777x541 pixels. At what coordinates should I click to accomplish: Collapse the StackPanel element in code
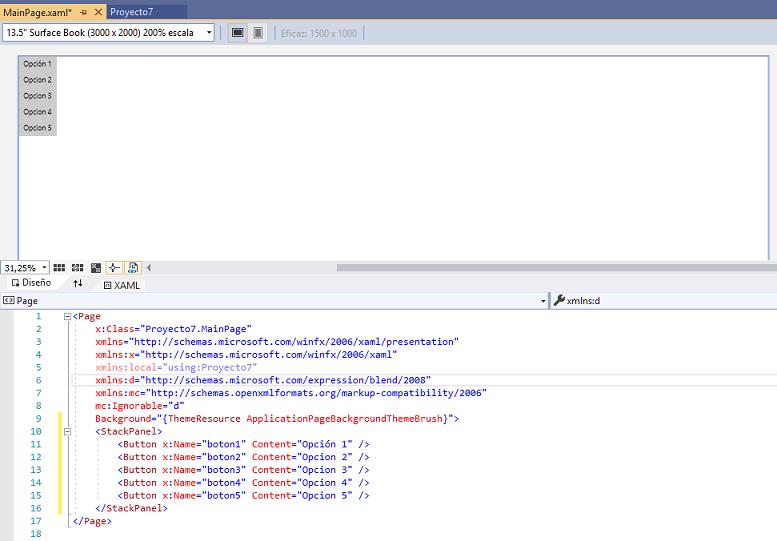tap(67, 432)
